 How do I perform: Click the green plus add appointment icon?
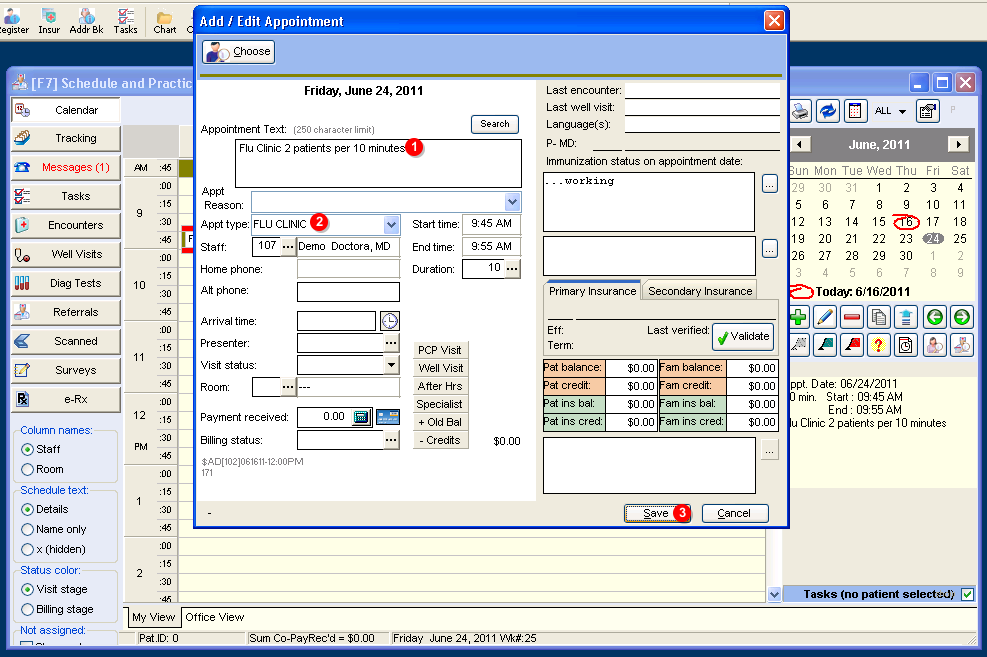point(799,317)
